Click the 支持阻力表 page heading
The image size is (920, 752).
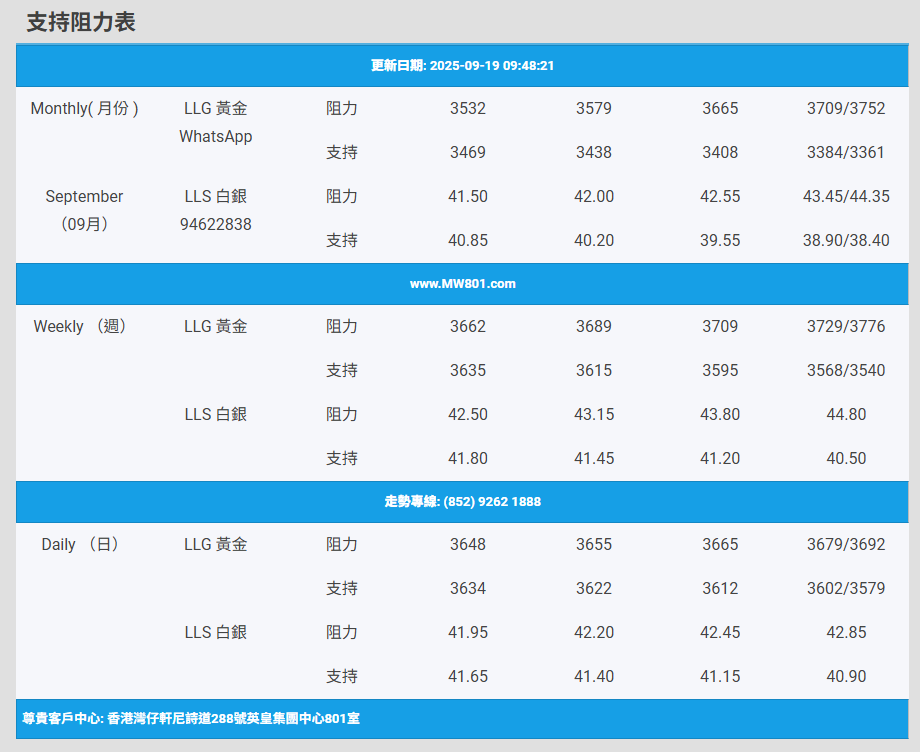(81, 22)
